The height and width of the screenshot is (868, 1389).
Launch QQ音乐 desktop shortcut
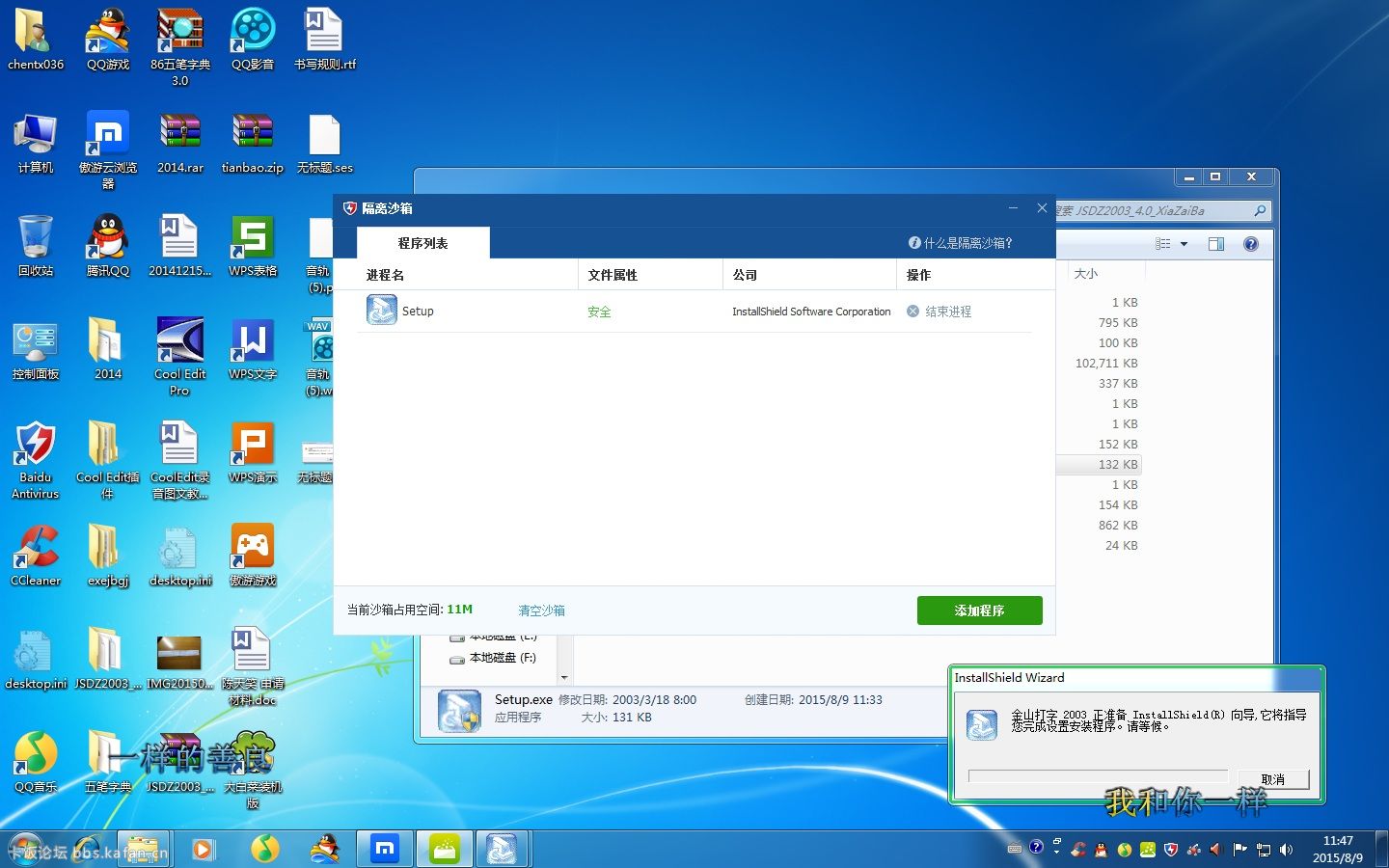coord(35,753)
